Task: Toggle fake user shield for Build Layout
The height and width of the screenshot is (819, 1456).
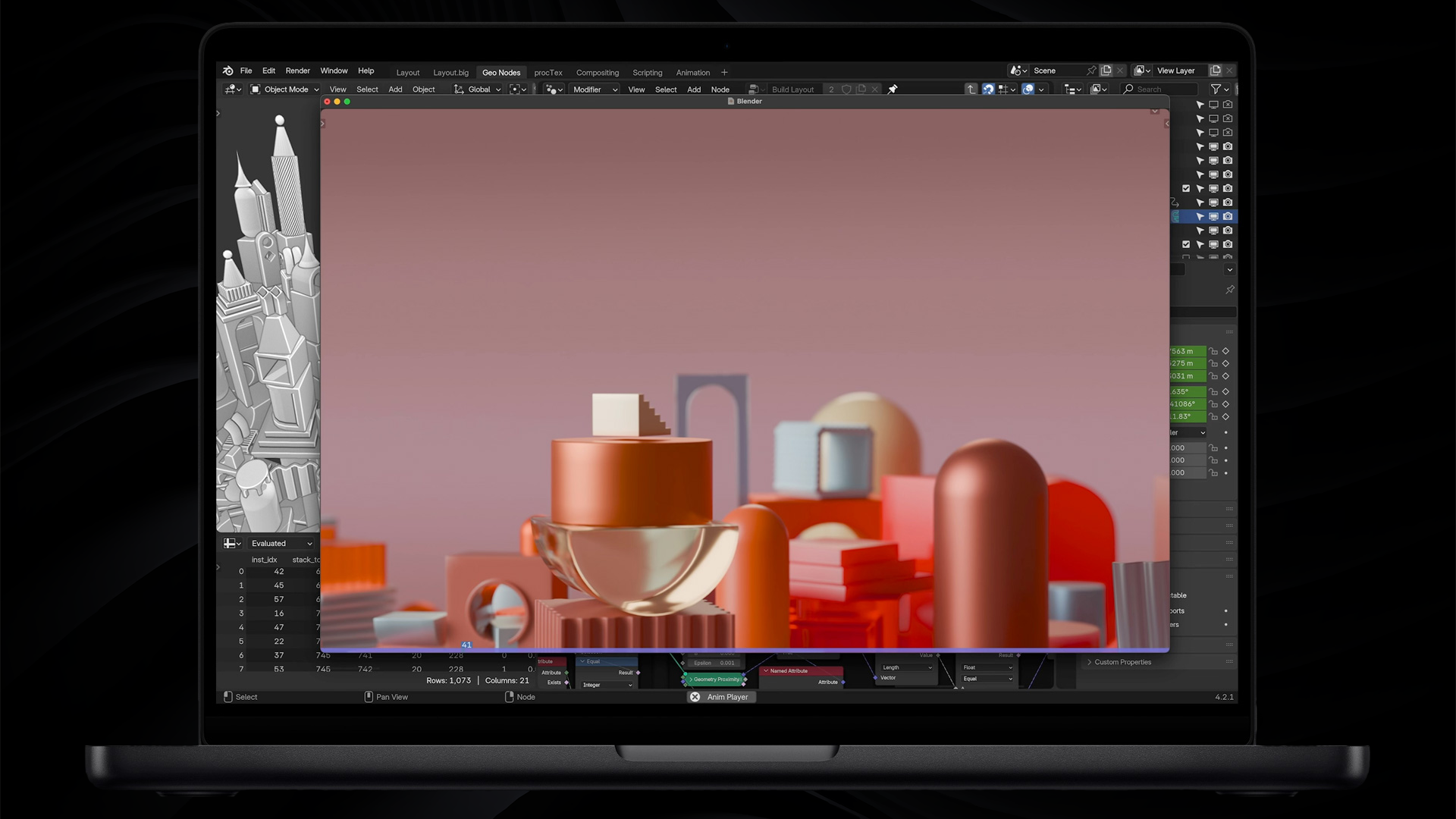Action: point(846,89)
